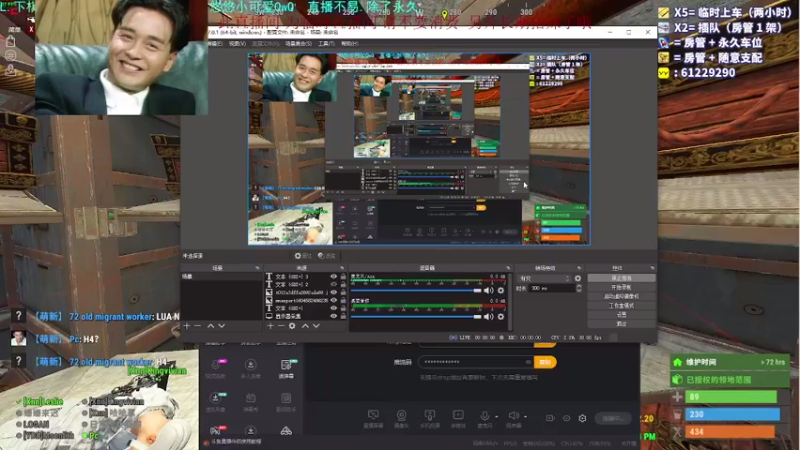Toggle visibility of the fourth image source
The width and height of the screenshot is (800, 450).
tap(334, 301)
